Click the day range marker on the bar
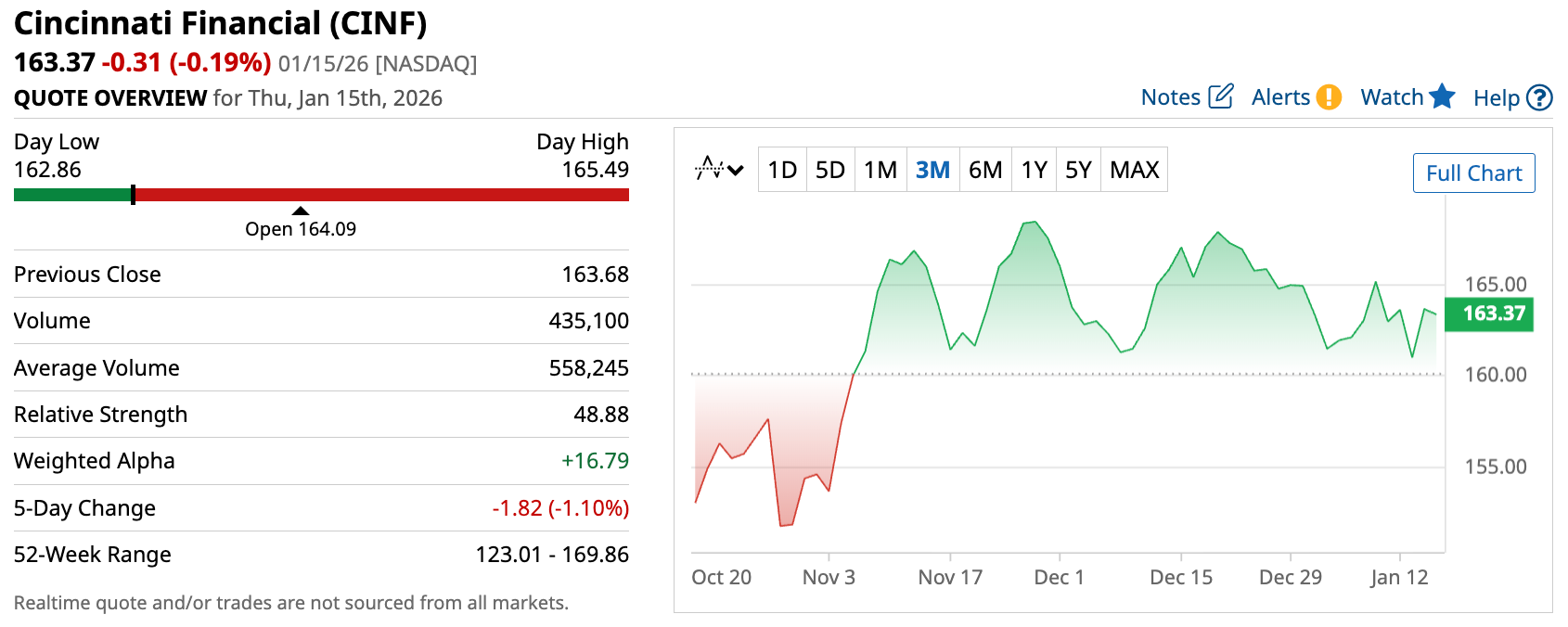Viewport: 1568px width, 627px height. pos(134,195)
